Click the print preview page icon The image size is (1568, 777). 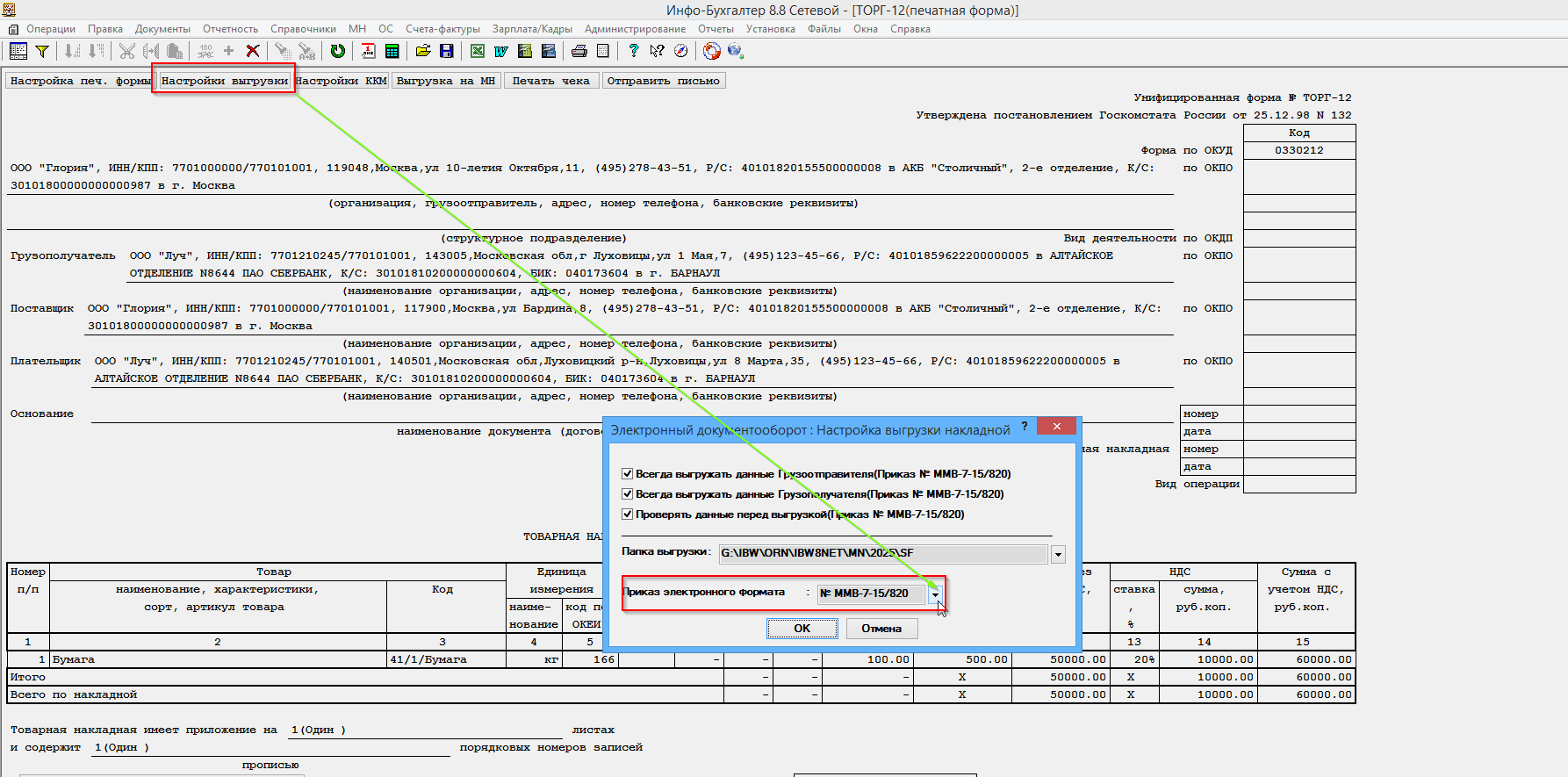pos(603,51)
